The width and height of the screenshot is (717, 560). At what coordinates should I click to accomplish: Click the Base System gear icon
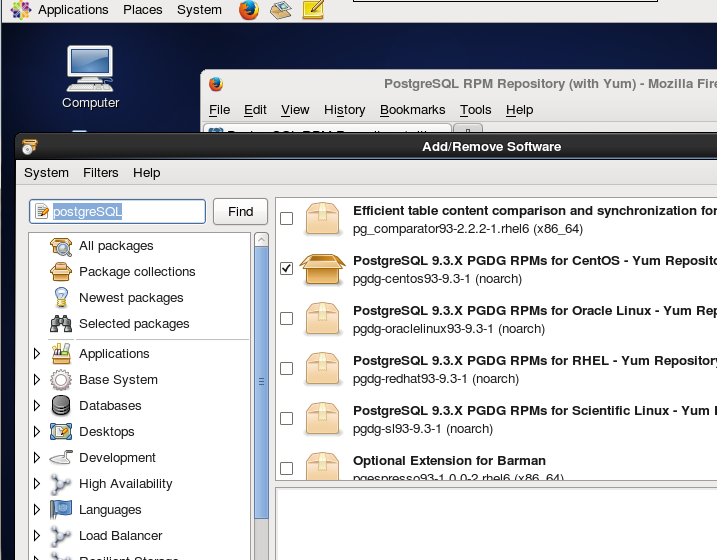click(x=61, y=380)
